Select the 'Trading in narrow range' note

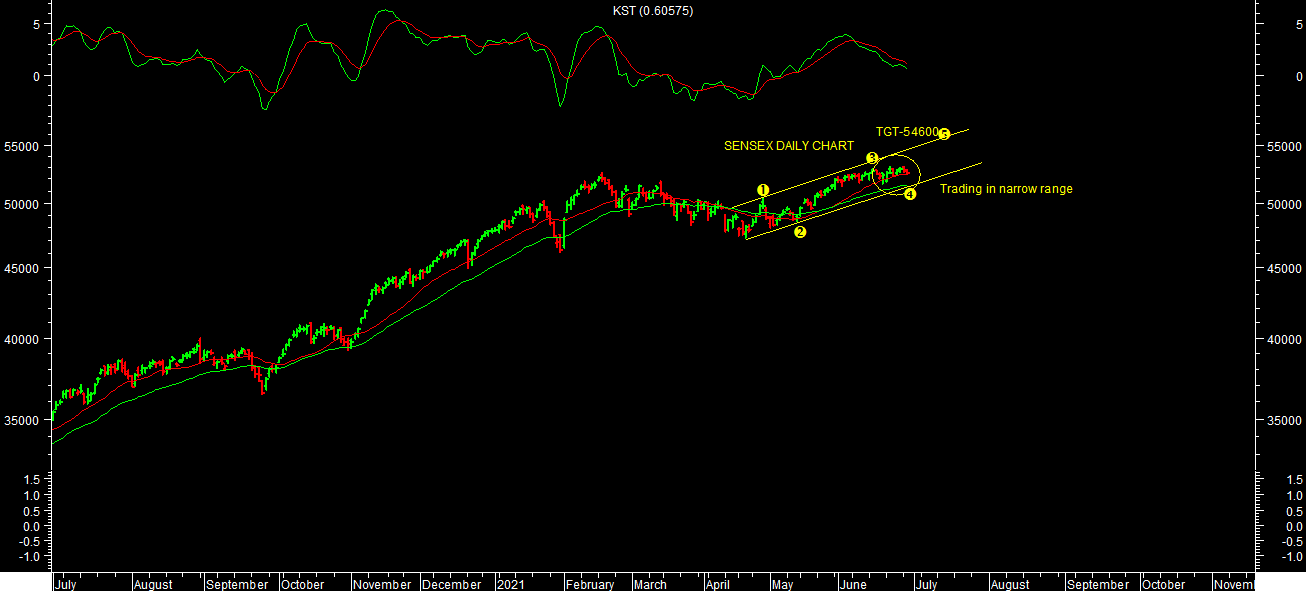click(1005, 189)
